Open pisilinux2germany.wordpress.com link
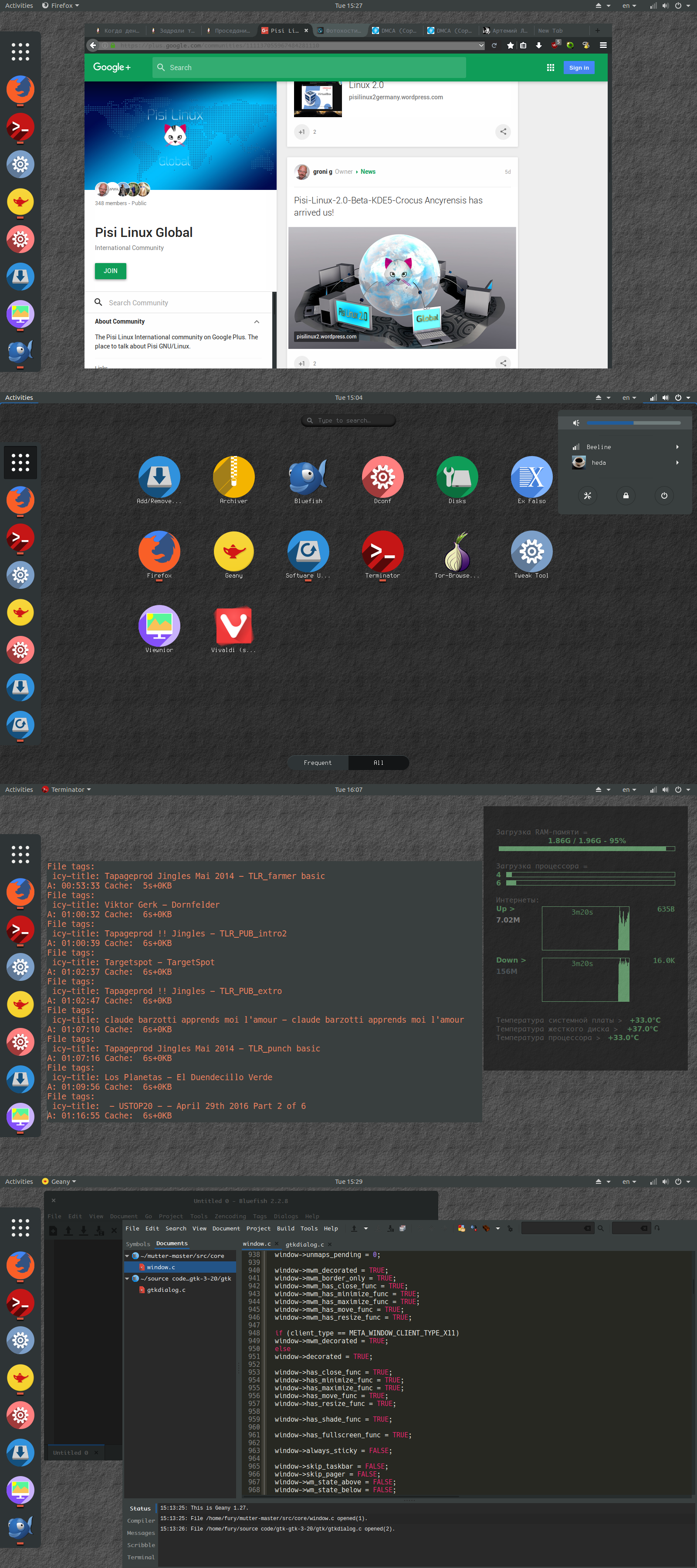Screen dimensions: 697x1568 click(x=396, y=97)
